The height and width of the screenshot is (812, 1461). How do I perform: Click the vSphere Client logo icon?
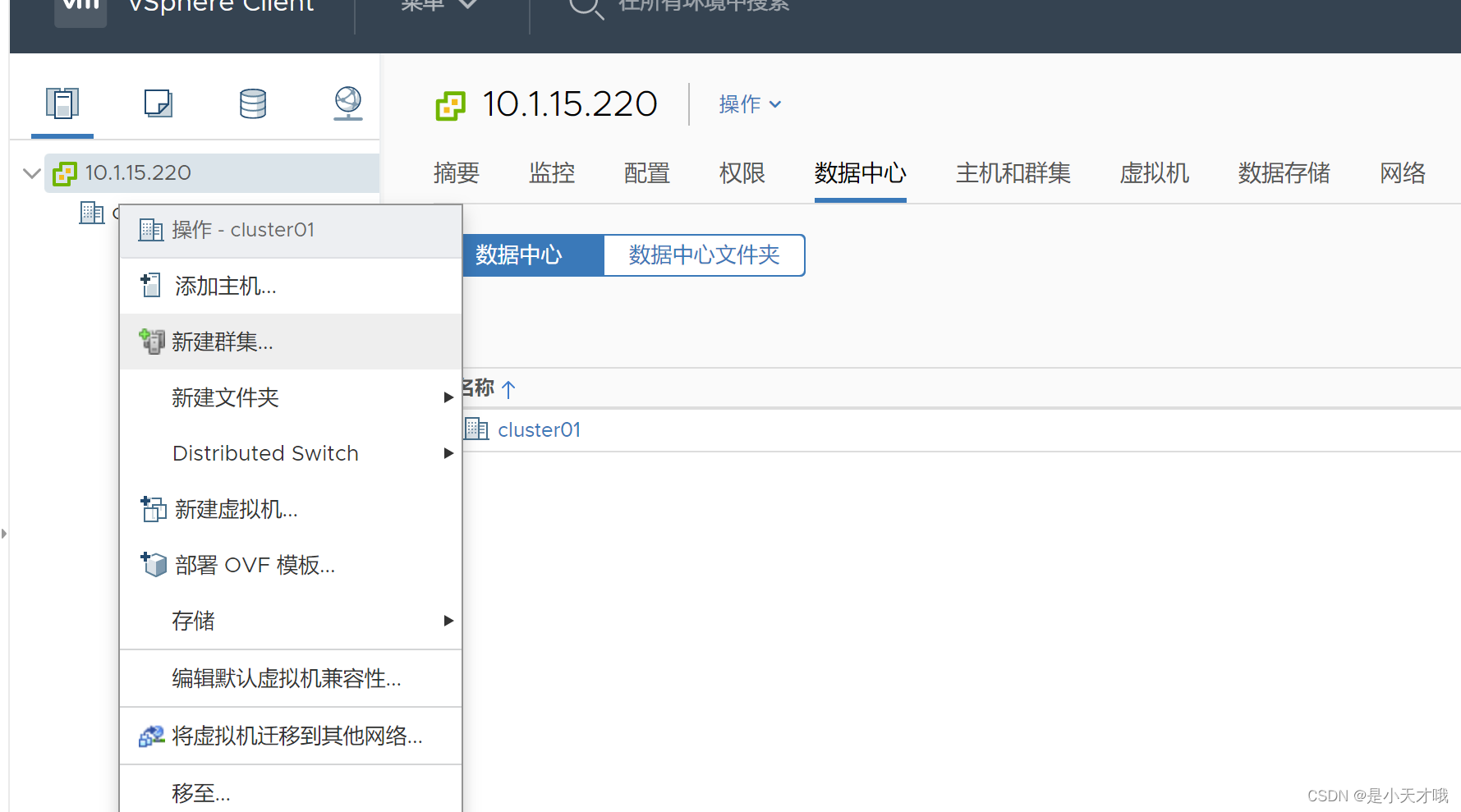click(80, 8)
